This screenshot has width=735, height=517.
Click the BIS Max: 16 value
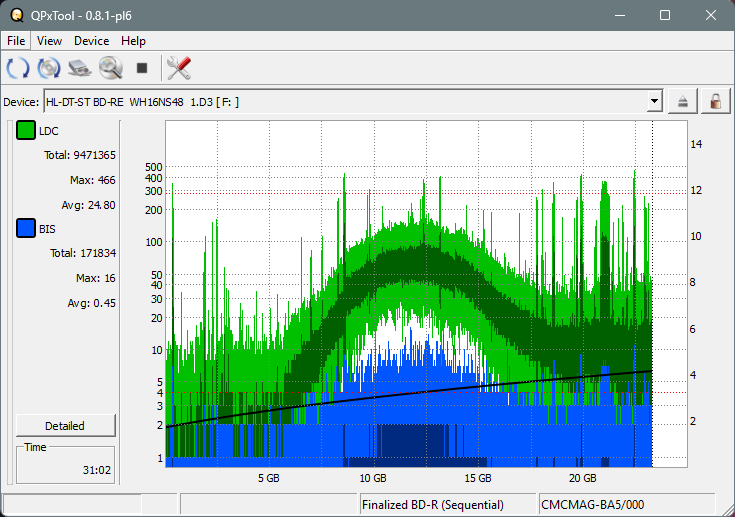96,278
